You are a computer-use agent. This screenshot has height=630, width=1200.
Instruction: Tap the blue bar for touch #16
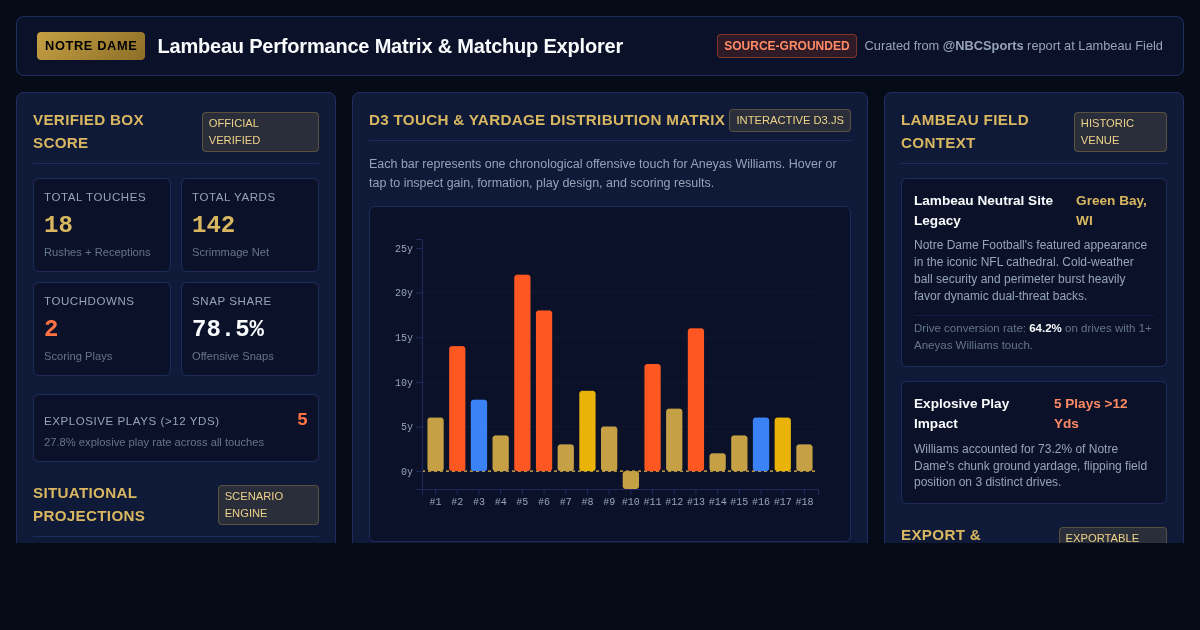pyautogui.click(x=761, y=445)
